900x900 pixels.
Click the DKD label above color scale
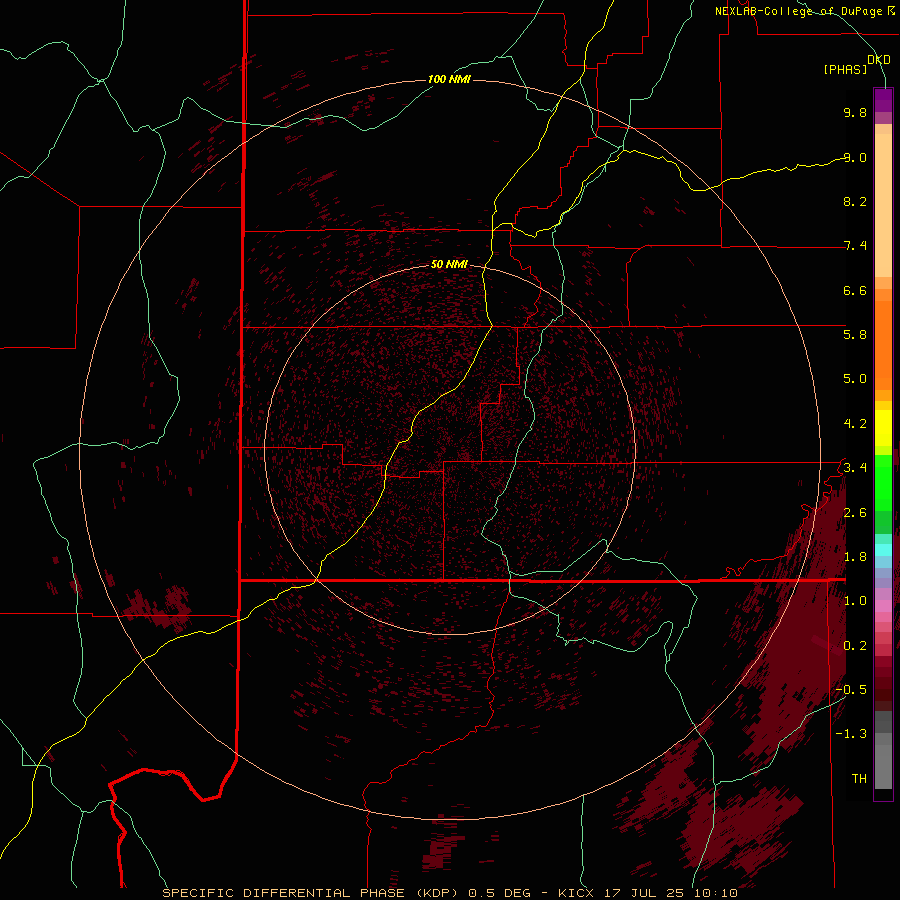pyautogui.click(x=879, y=60)
